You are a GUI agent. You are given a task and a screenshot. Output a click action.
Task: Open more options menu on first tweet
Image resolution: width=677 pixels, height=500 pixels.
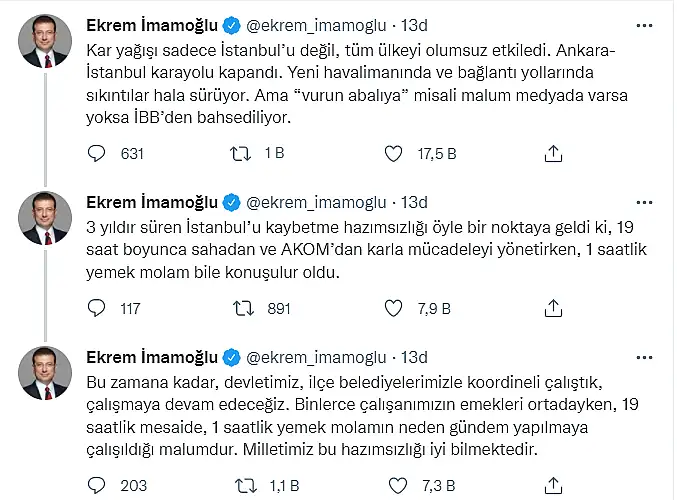644,26
